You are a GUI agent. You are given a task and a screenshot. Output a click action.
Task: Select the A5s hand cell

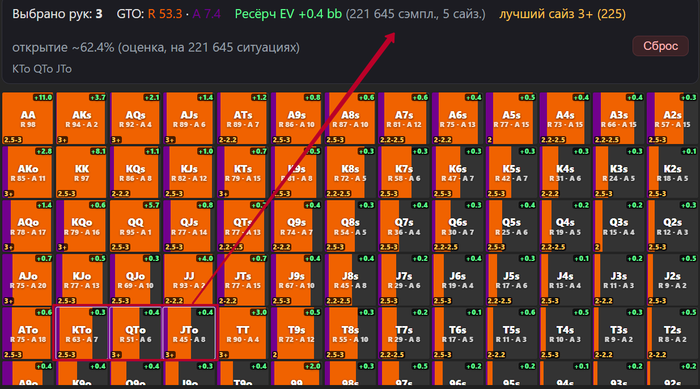tap(511, 119)
